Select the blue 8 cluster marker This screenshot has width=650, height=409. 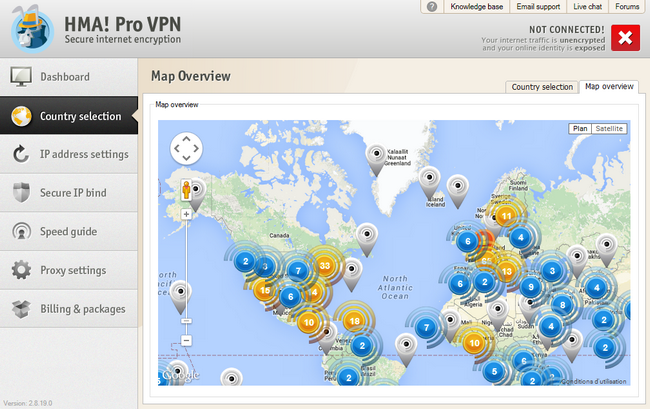click(x=563, y=305)
